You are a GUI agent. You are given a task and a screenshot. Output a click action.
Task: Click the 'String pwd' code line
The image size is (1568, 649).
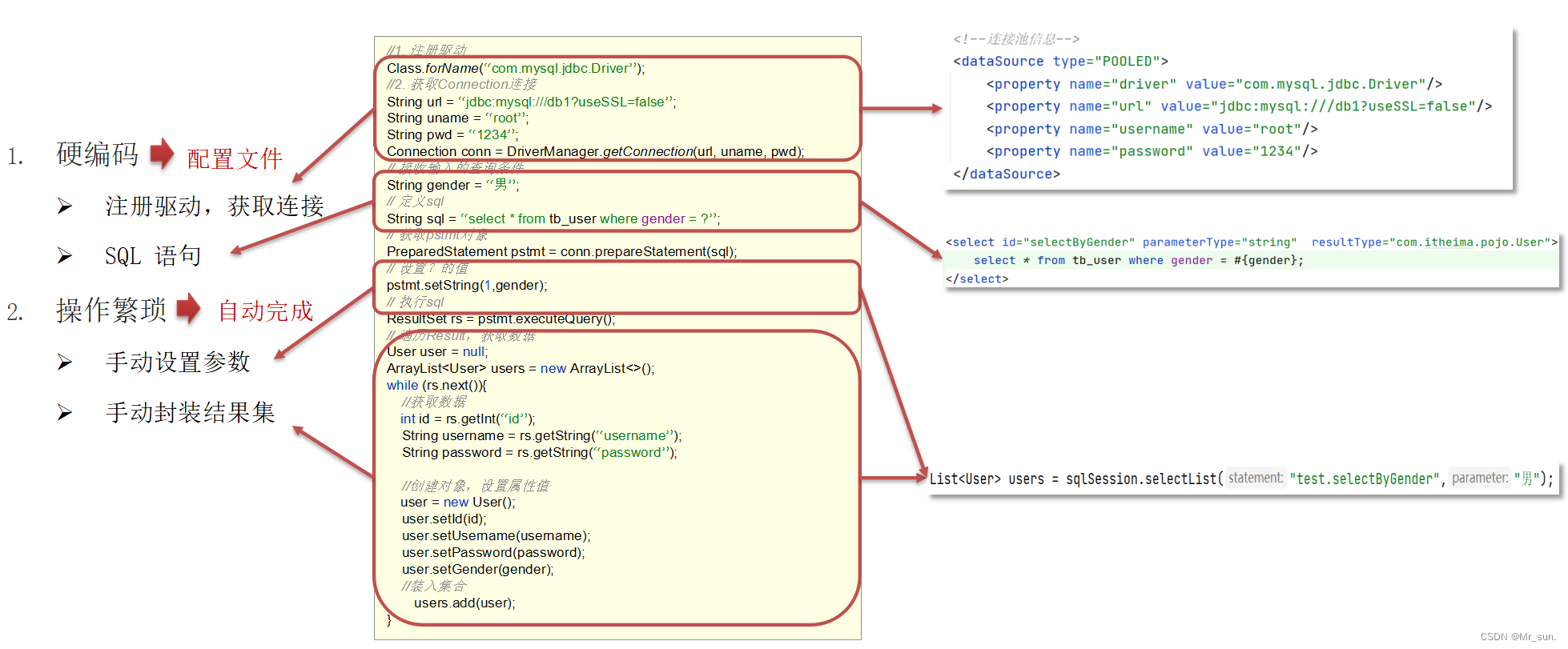(452, 134)
